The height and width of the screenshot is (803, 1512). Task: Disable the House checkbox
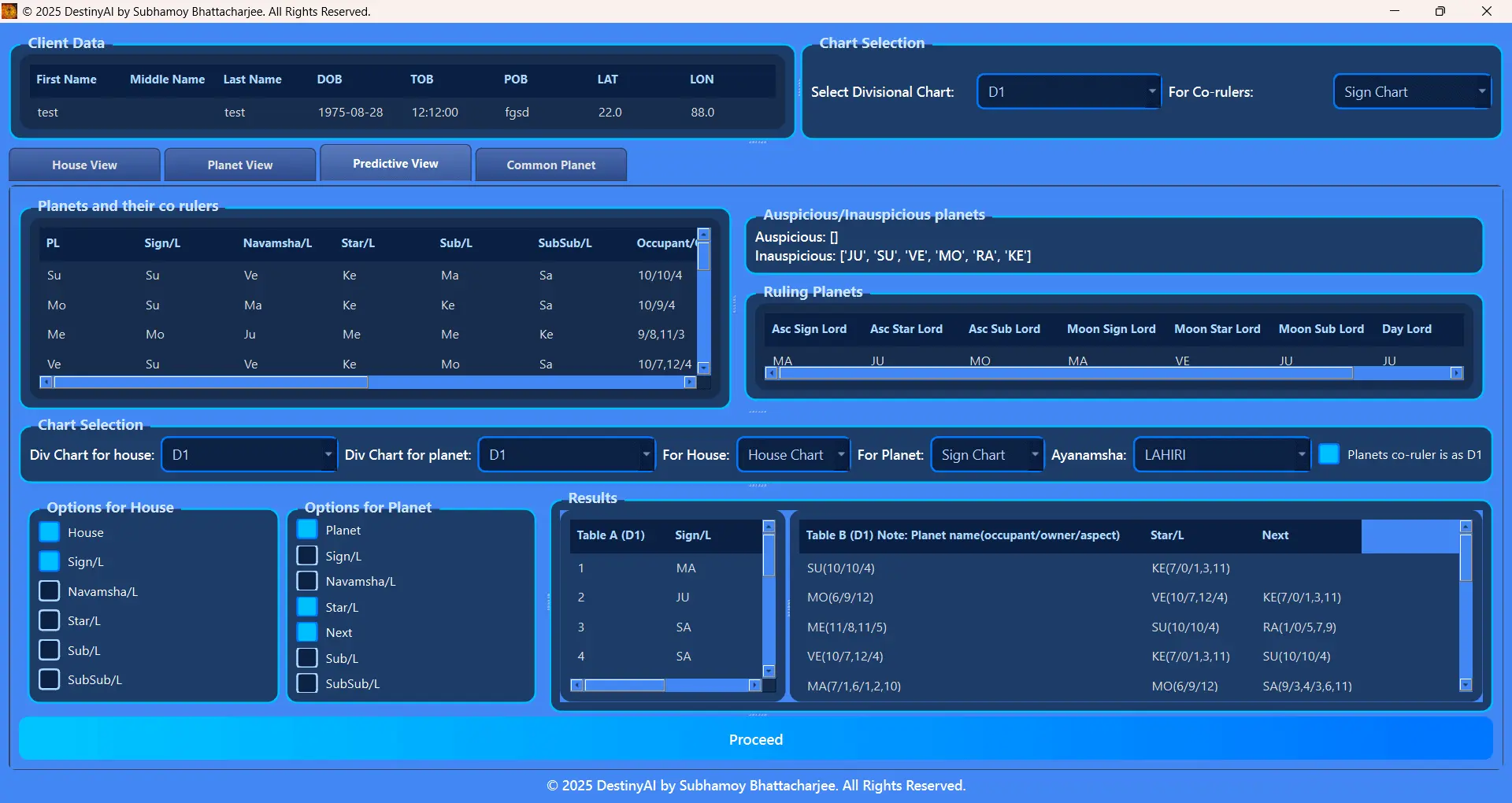pyautogui.click(x=50, y=531)
